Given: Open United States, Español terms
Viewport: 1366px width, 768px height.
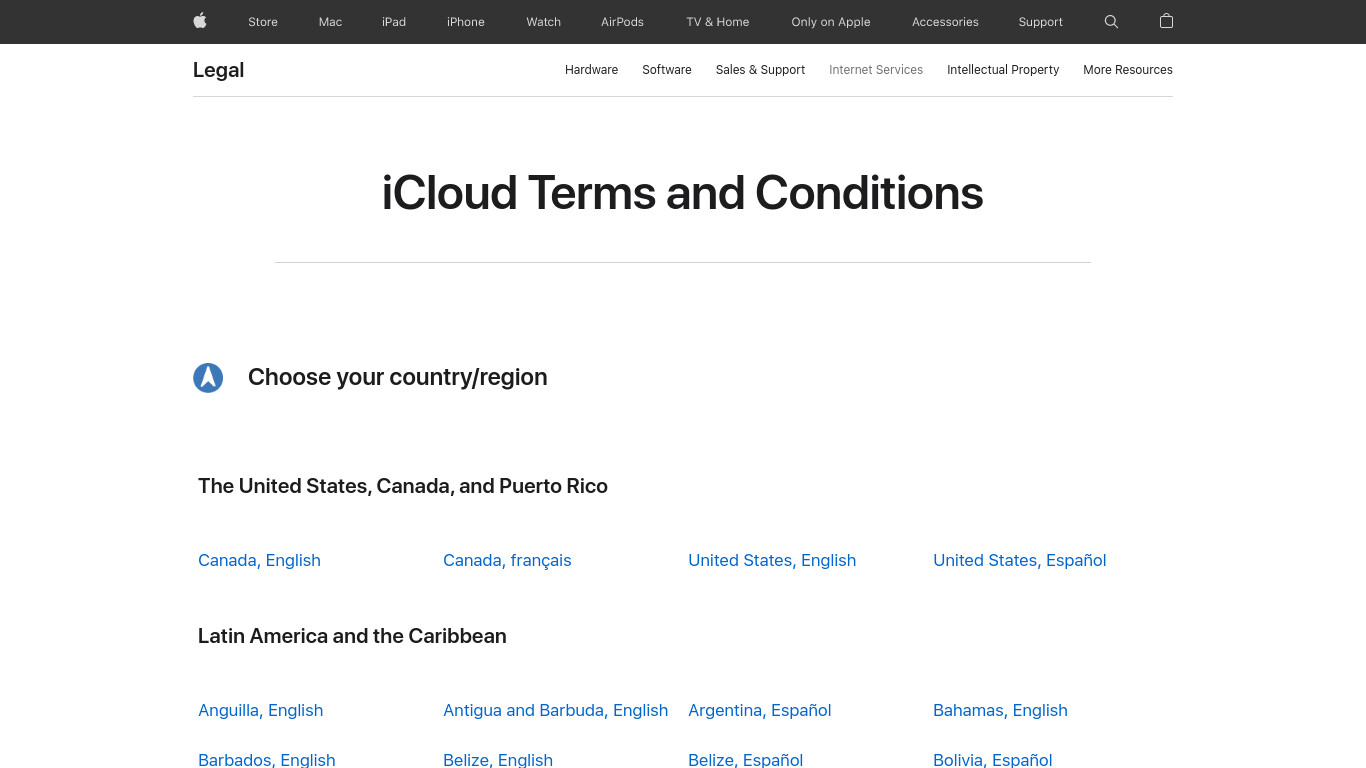Looking at the screenshot, I should [x=1020, y=560].
